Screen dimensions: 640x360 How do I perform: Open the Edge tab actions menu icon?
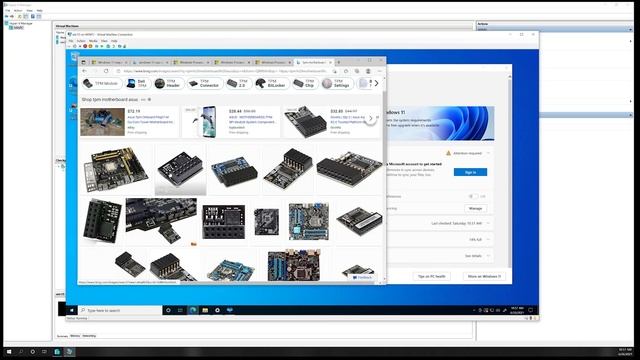pyautogui.click(x=84, y=62)
